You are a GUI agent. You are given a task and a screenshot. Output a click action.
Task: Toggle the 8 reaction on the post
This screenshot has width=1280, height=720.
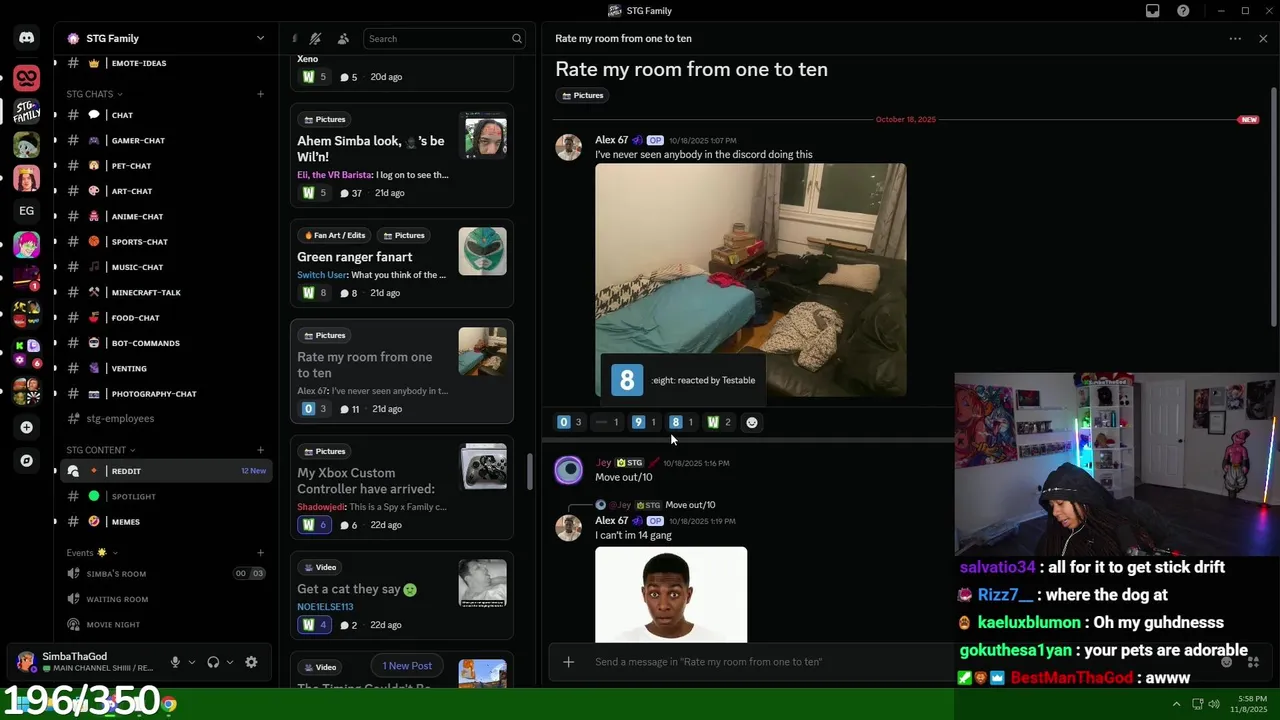[x=682, y=422]
